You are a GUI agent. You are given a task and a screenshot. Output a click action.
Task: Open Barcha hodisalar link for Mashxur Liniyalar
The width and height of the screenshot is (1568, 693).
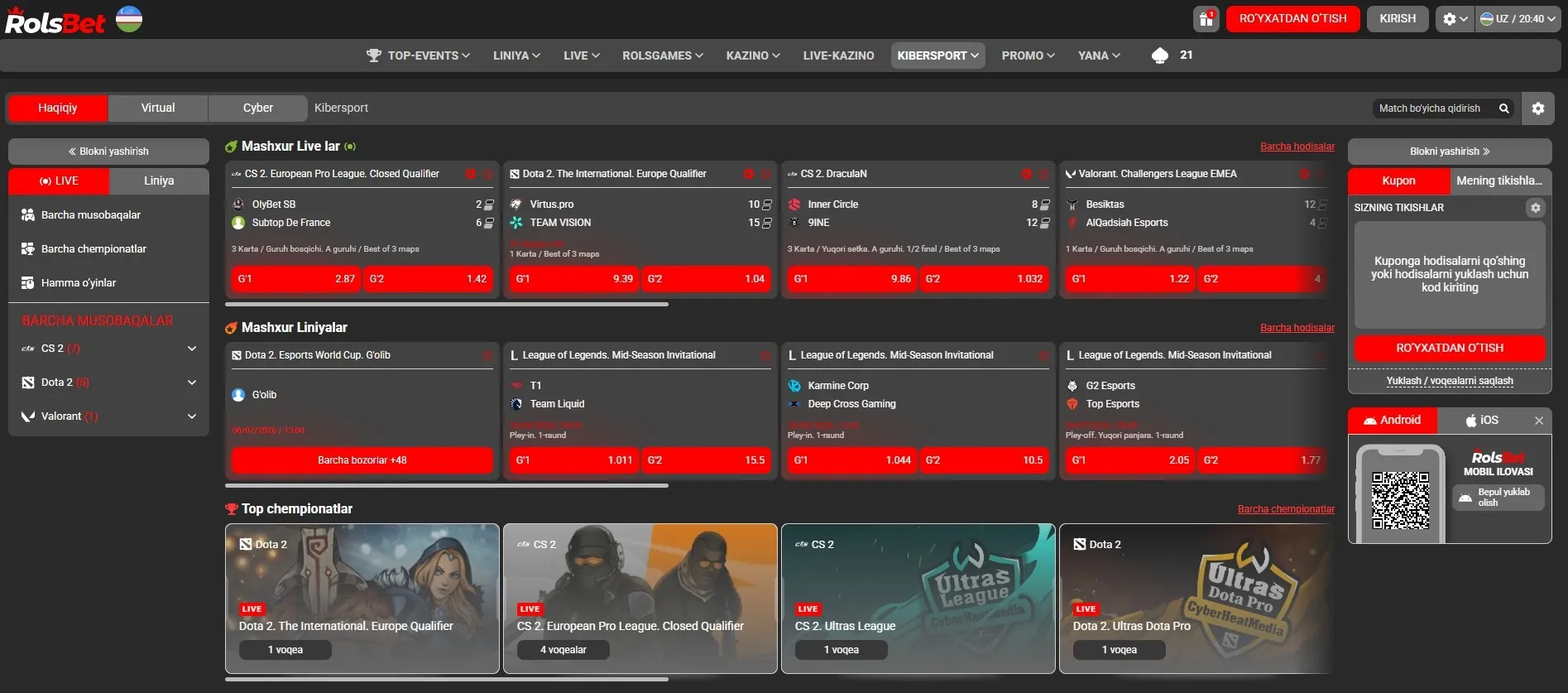(1297, 328)
